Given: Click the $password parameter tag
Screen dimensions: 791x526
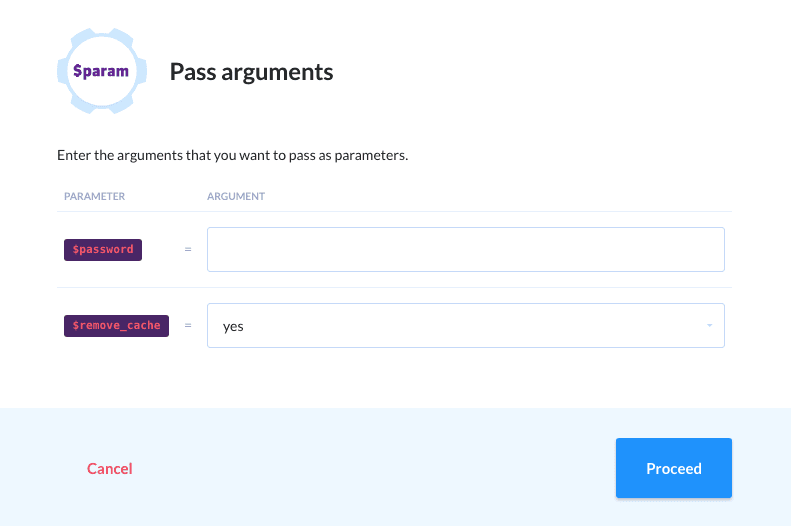Looking at the screenshot, I should point(103,249).
